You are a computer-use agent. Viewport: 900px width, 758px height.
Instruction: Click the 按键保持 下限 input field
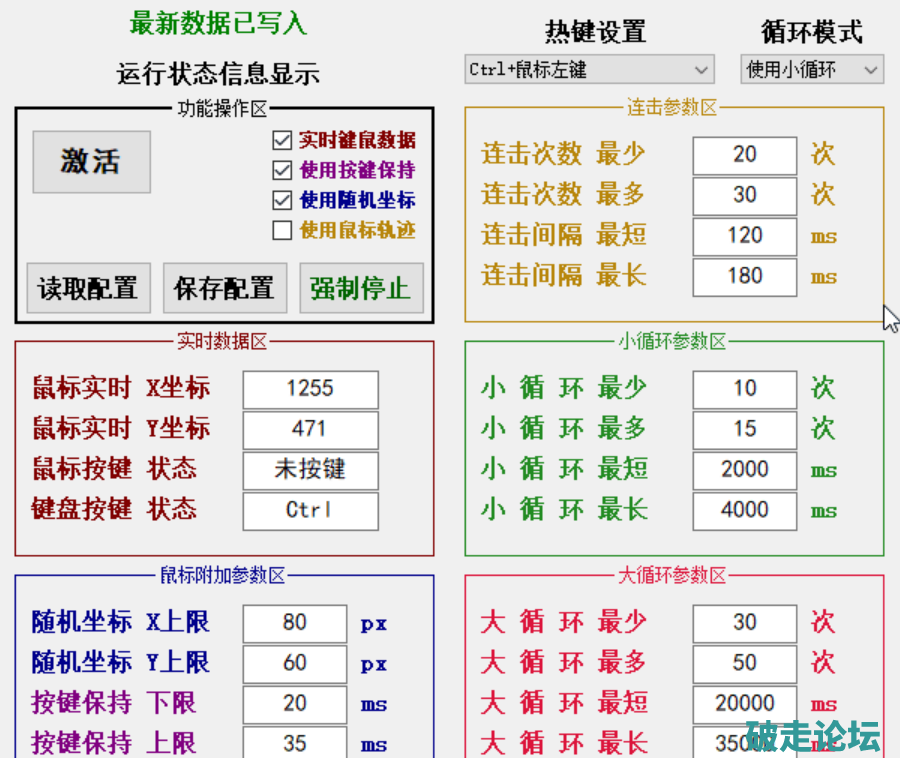tap(294, 704)
